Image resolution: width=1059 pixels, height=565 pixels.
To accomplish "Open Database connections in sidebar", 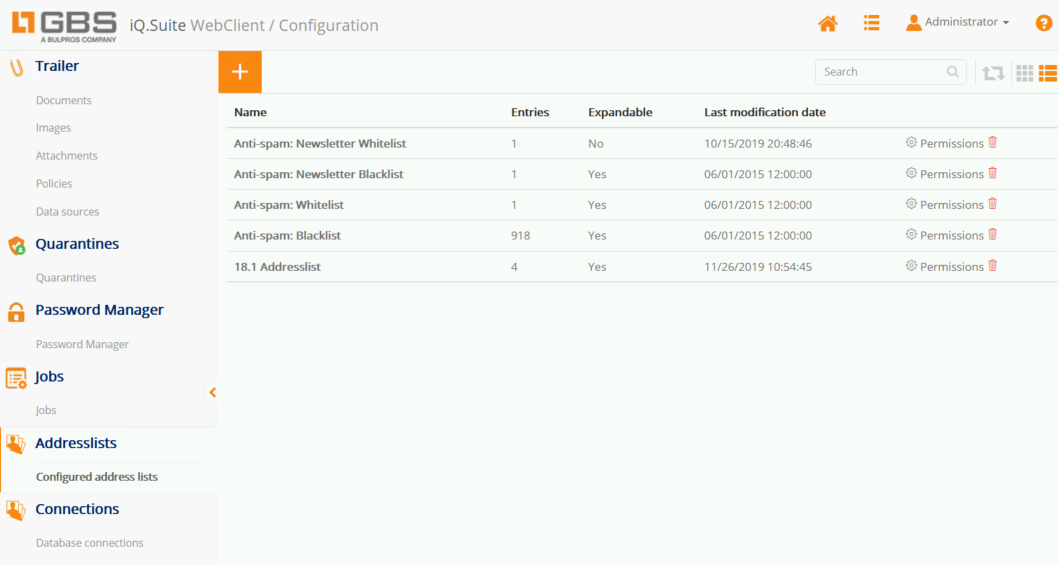I will [89, 543].
